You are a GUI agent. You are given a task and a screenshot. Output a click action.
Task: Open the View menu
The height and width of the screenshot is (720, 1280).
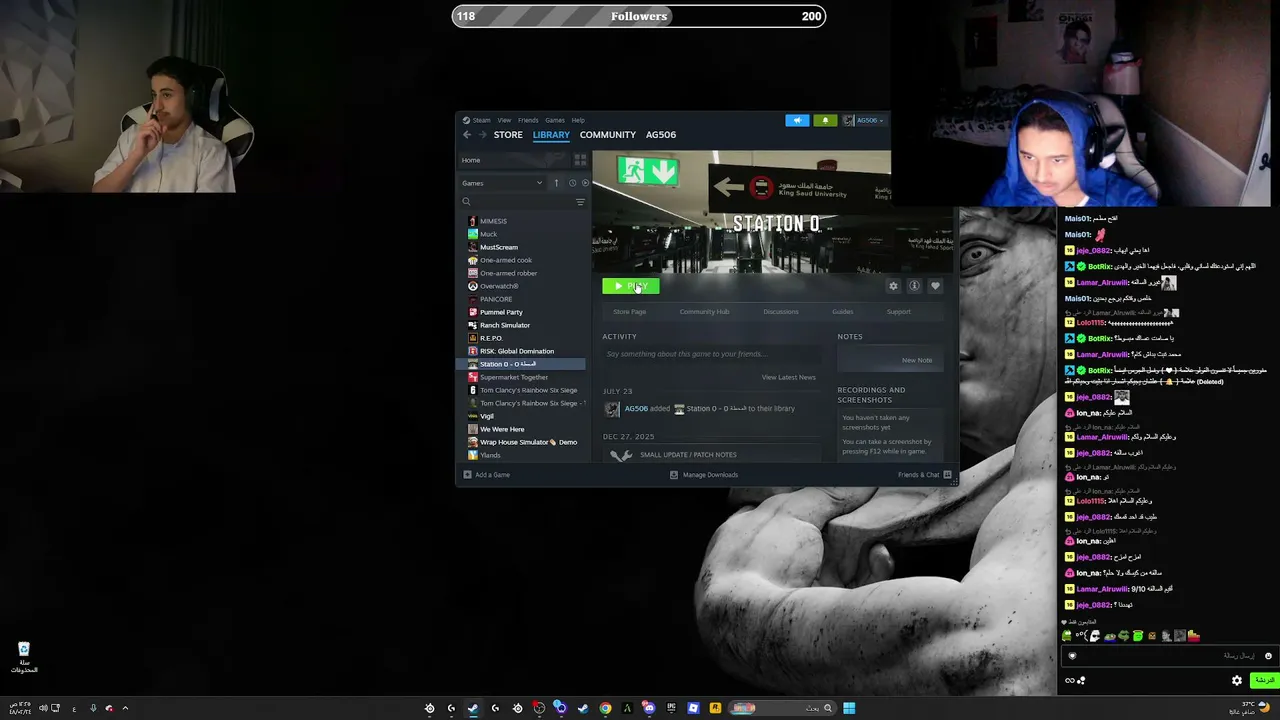tap(504, 120)
